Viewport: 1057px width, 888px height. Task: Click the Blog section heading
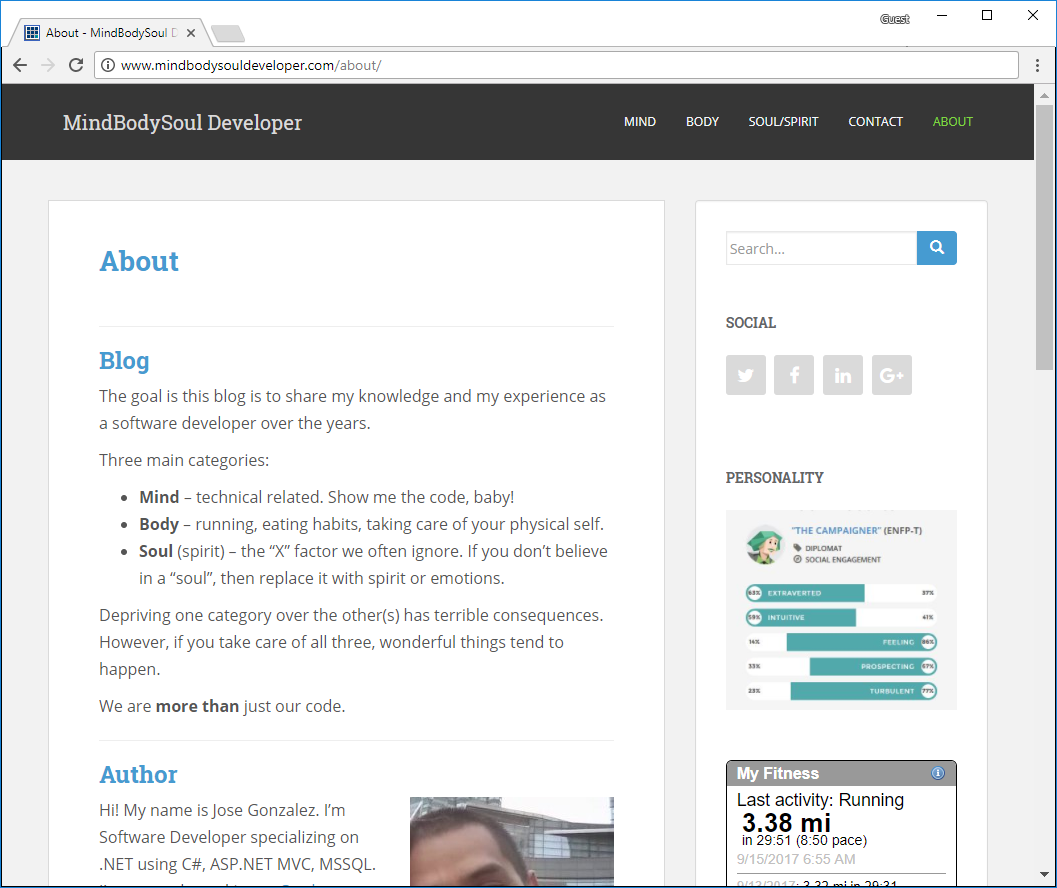tap(124, 361)
